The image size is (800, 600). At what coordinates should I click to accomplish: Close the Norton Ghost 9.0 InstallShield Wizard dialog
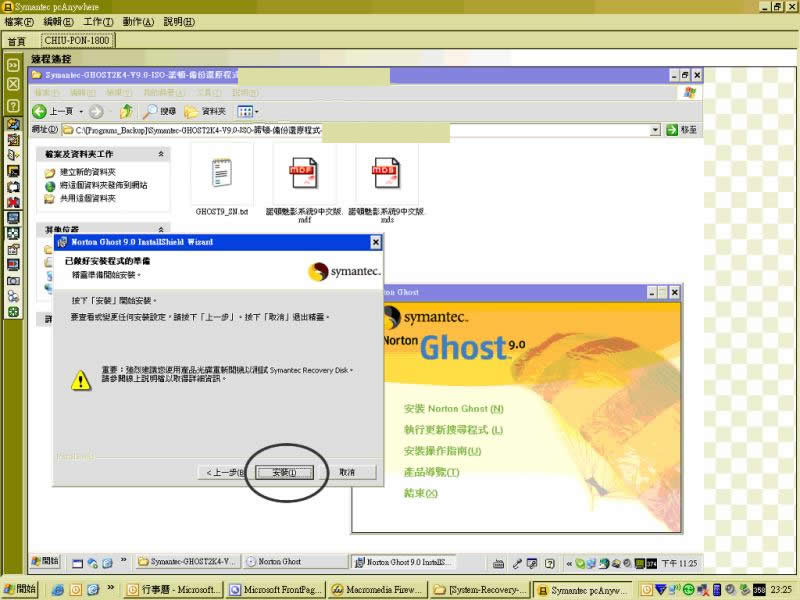[x=376, y=242]
